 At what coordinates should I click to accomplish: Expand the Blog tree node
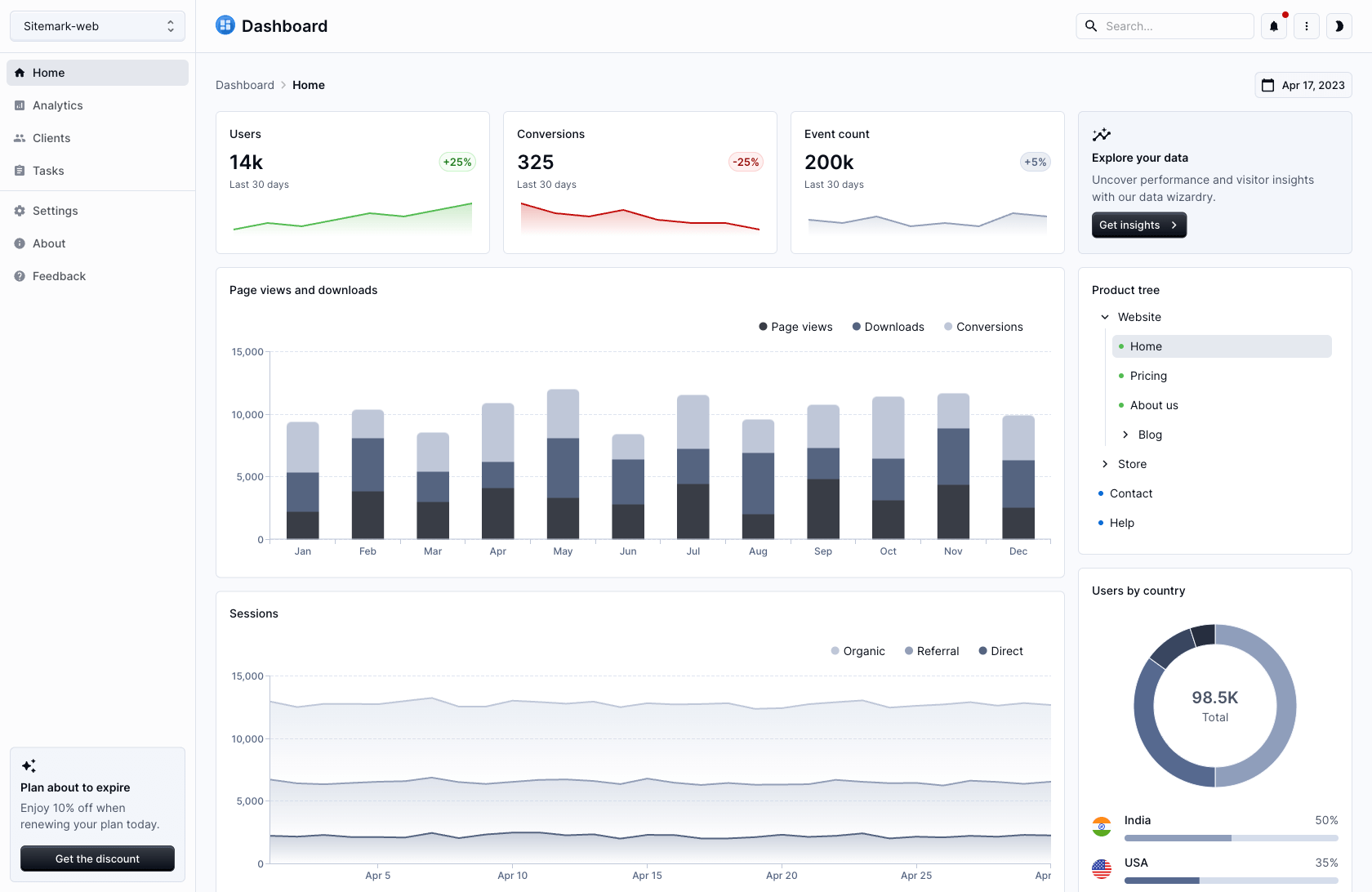[x=1125, y=435]
